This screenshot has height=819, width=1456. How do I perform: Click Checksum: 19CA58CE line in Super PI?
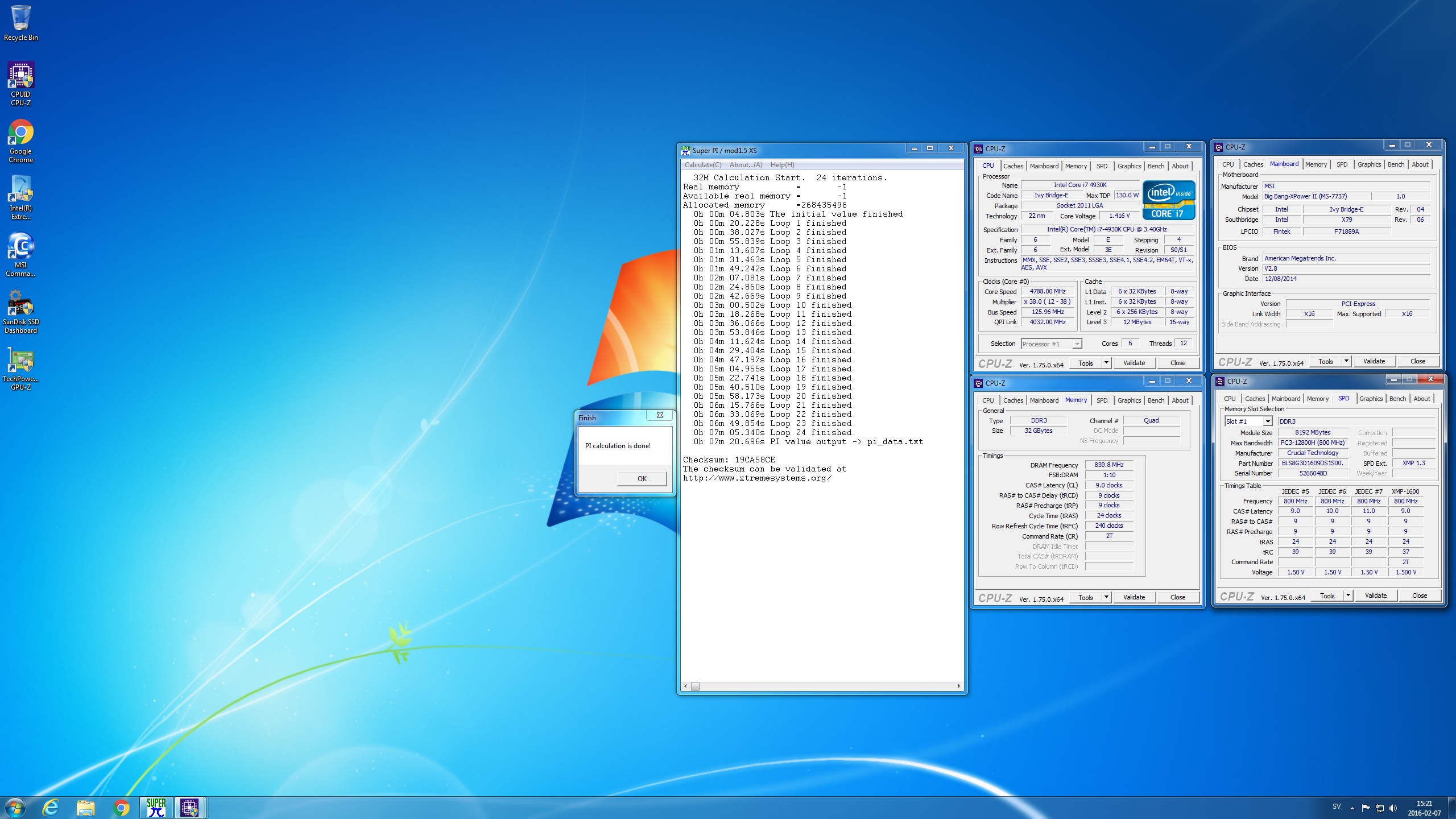729,460
